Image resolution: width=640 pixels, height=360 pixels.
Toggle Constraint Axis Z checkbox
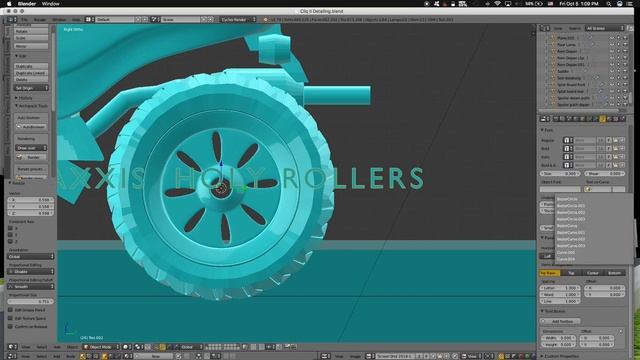point(11,241)
